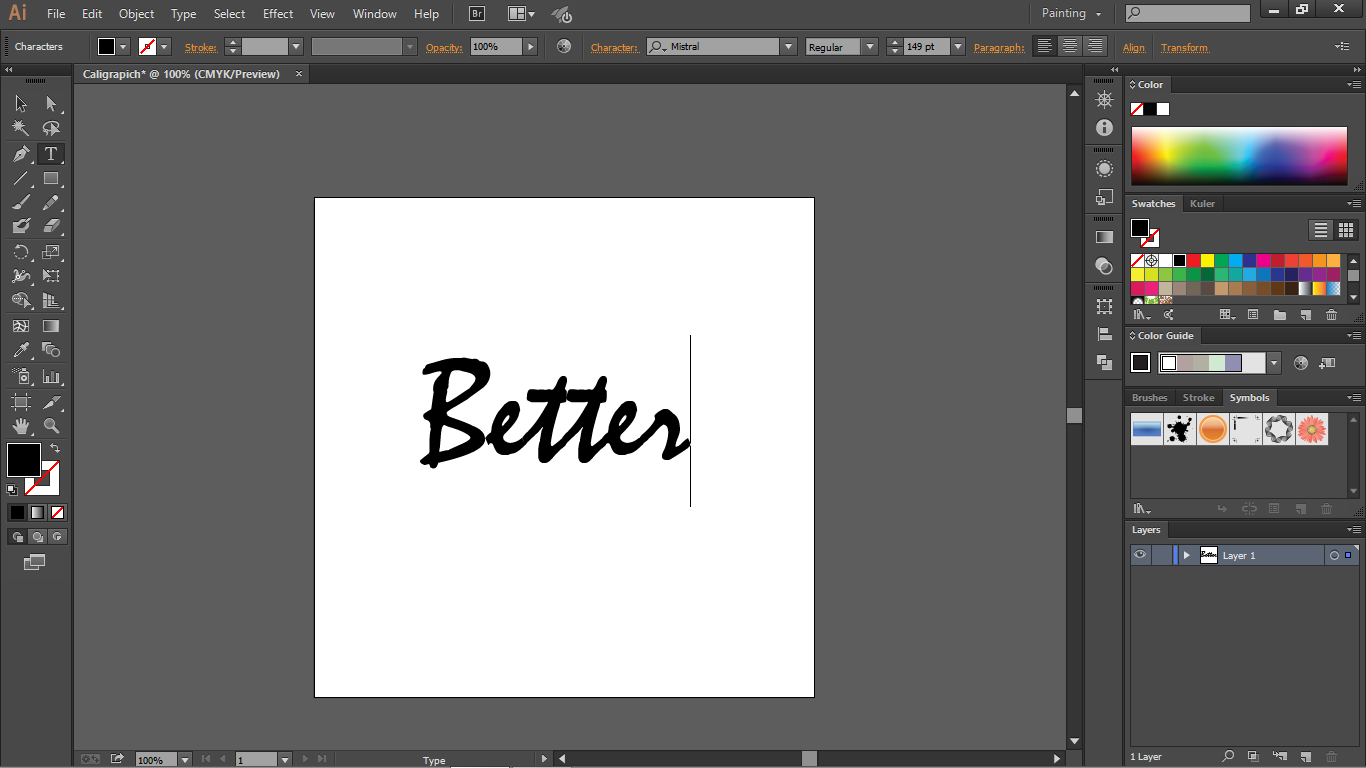This screenshot has width=1366, height=768.
Task: Align text left in Paragraph
Action: coord(1045,46)
